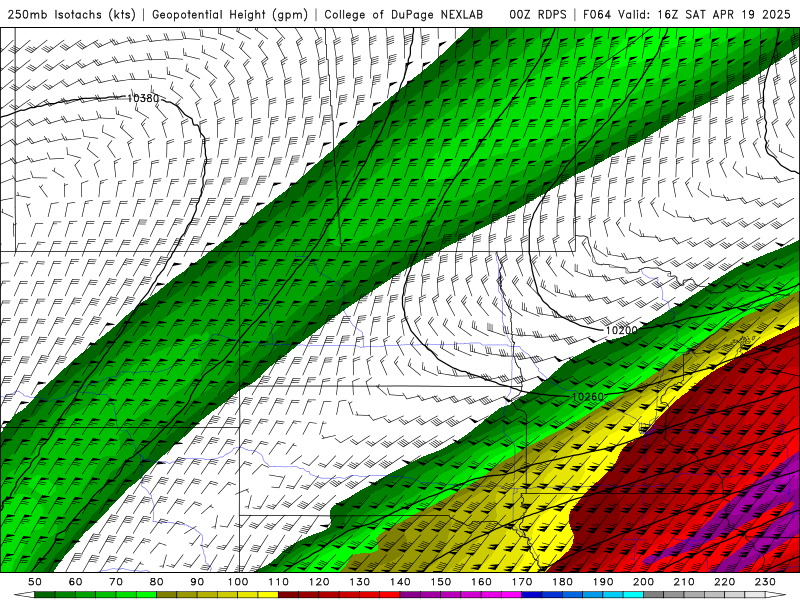Select the cyan swatch ending at 200
800x600 pixels.
633,594
